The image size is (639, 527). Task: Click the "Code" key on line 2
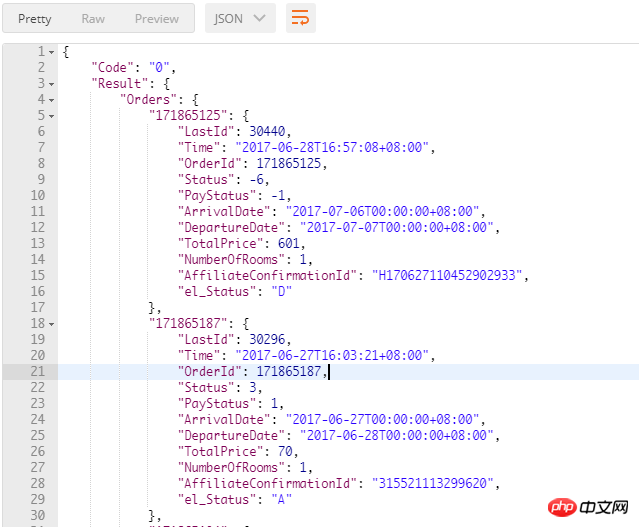(x=112, y=68)
